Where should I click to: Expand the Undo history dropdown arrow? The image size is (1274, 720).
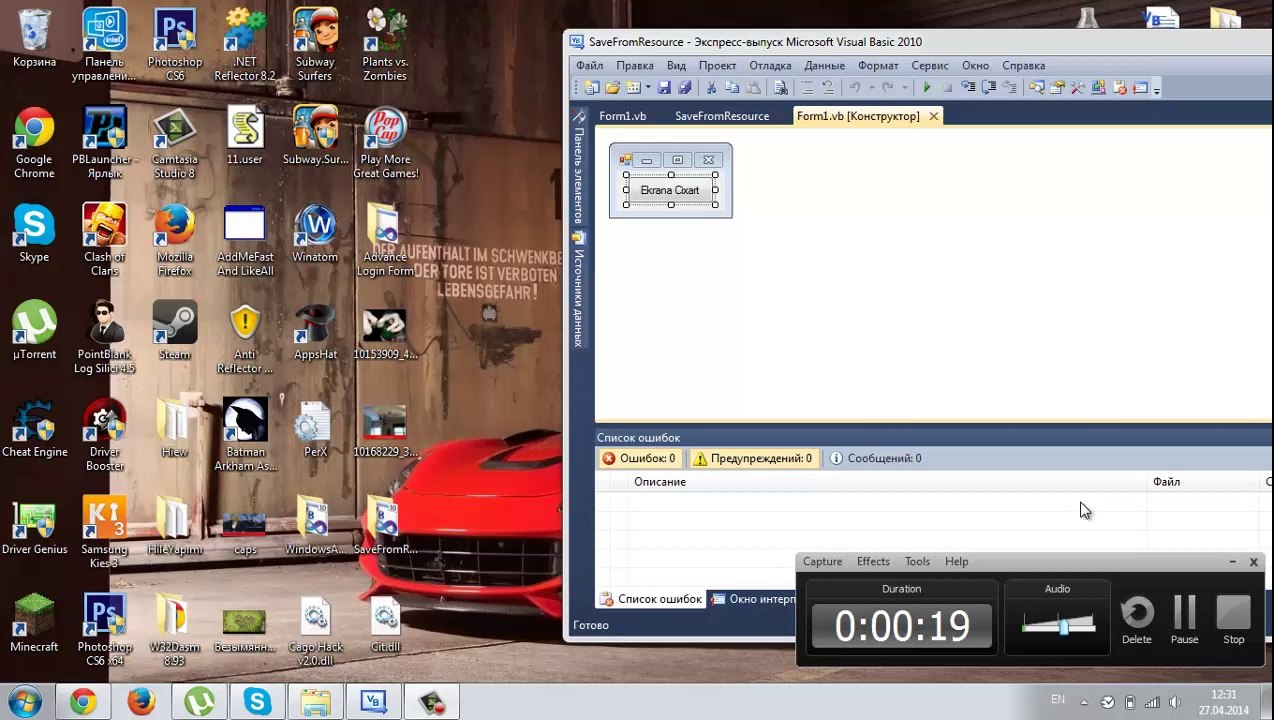[871, 88]
